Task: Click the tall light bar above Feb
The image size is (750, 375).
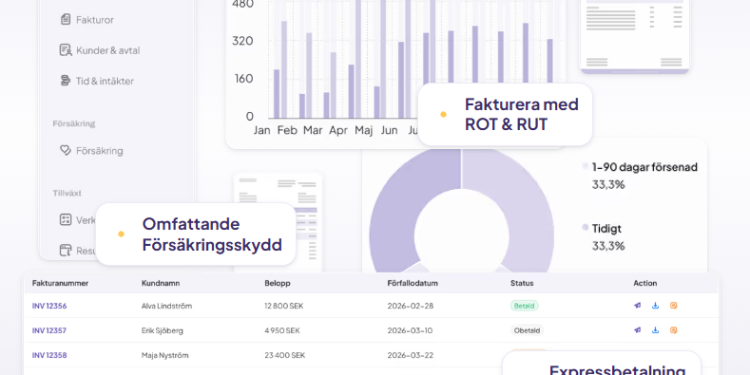Action: pos(284,70)
